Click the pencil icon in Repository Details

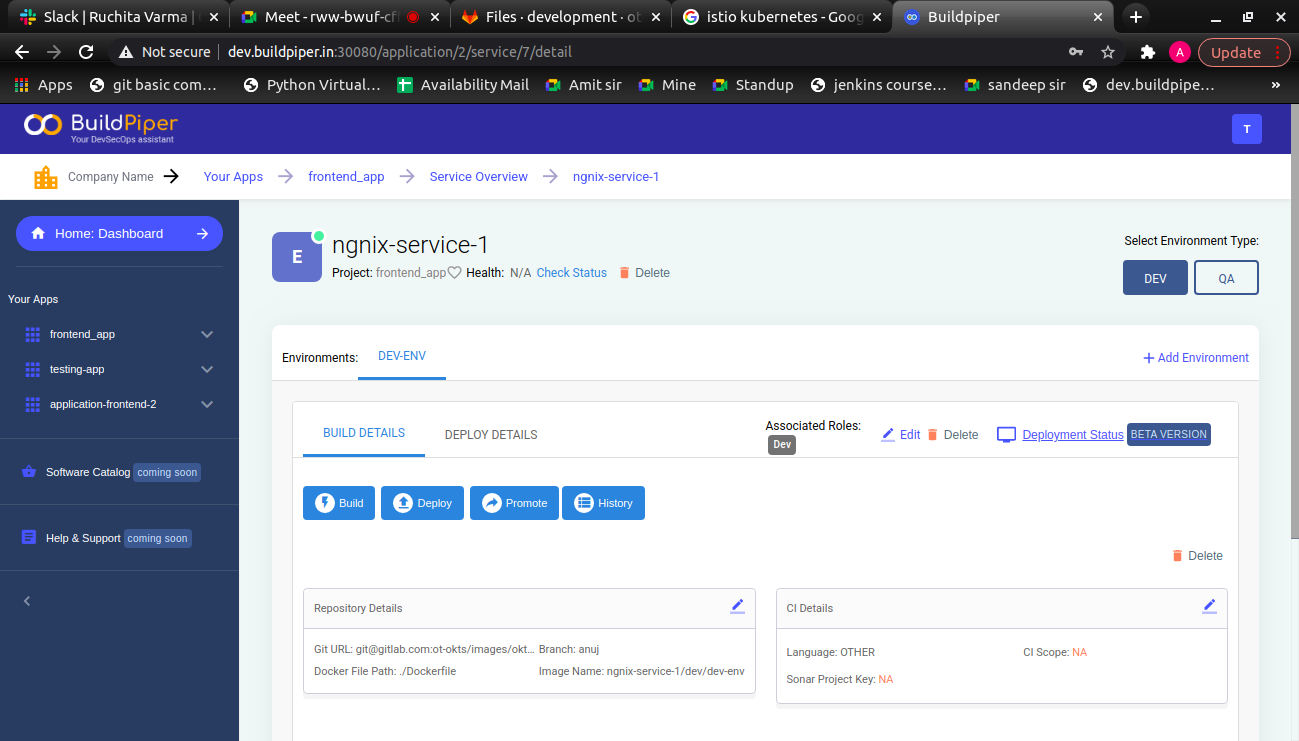(x=737, y=606)
